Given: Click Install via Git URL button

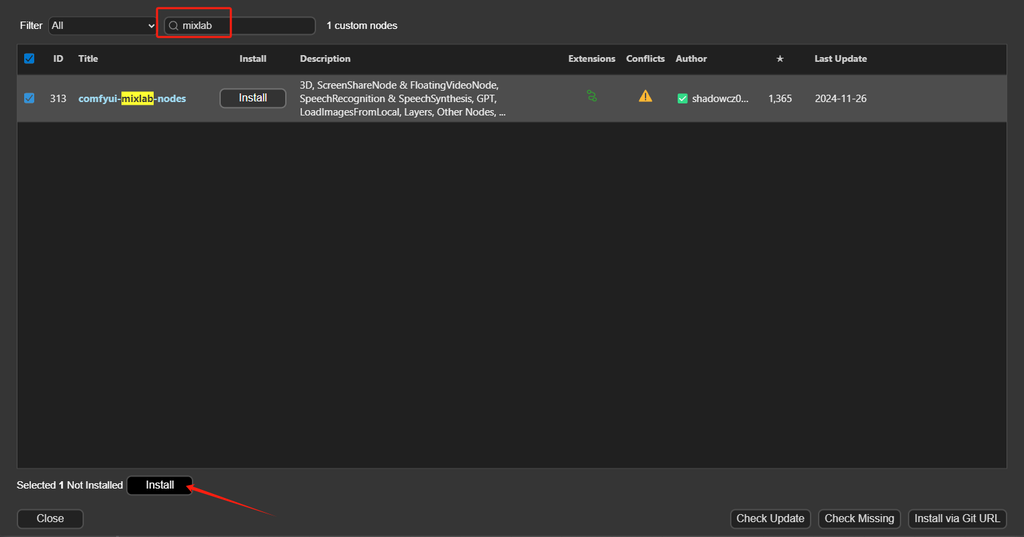Looking at the screenshot, I should click(x=957, y=518).
